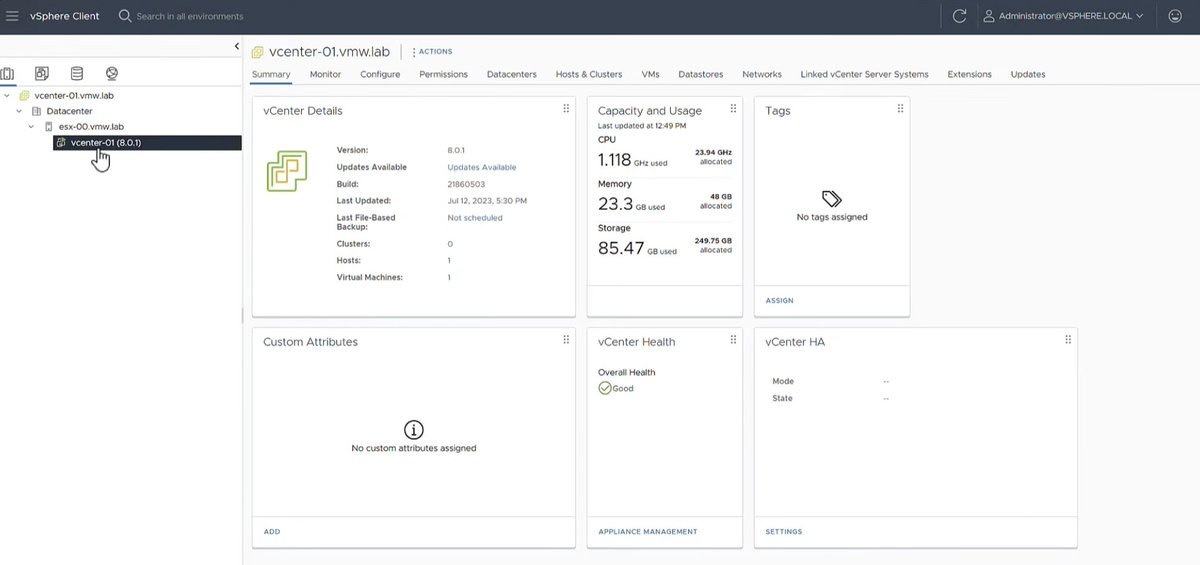Click the vSphere Client title text
The image size is (1200, 565).
click(65, 16)
